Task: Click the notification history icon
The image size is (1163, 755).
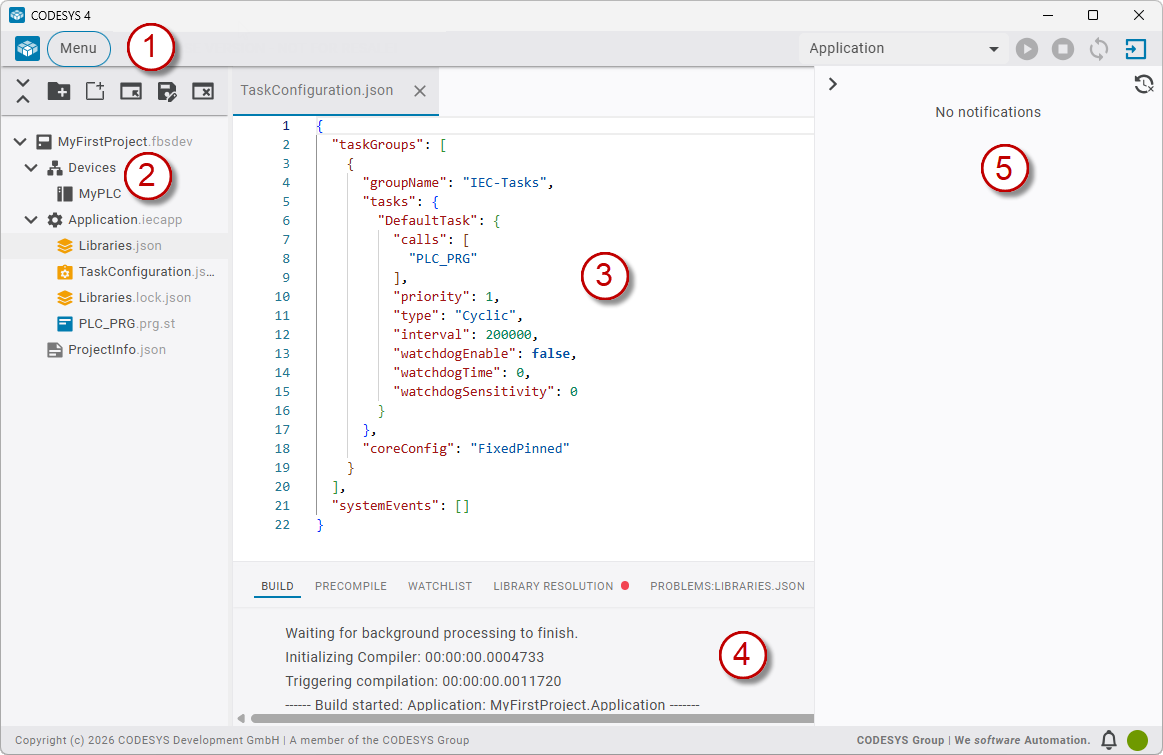Action: click(x=1144, y=84)
